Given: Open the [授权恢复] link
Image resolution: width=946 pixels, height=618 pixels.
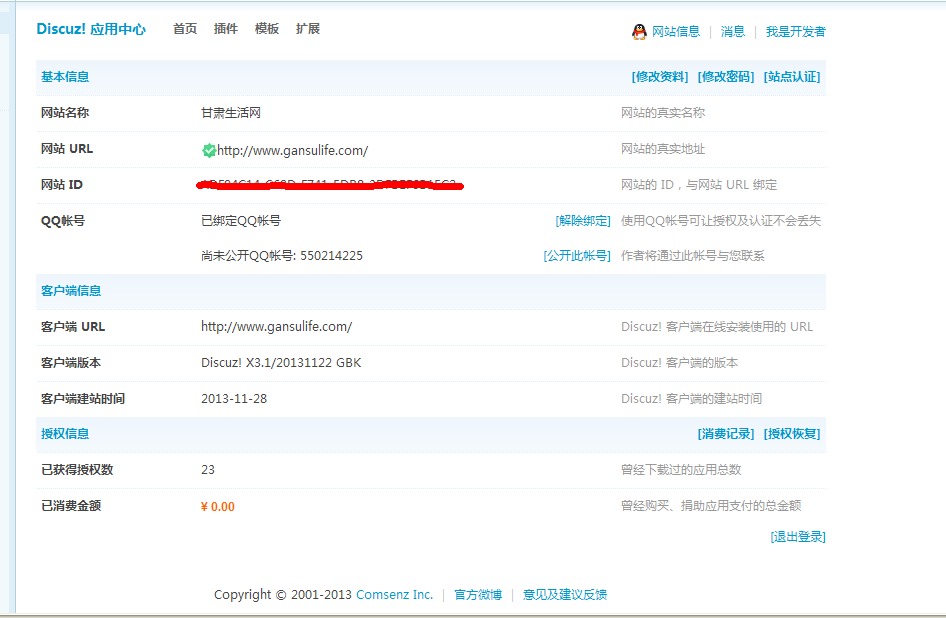Looking at the screenshot, I should click(x=792, y=434).
